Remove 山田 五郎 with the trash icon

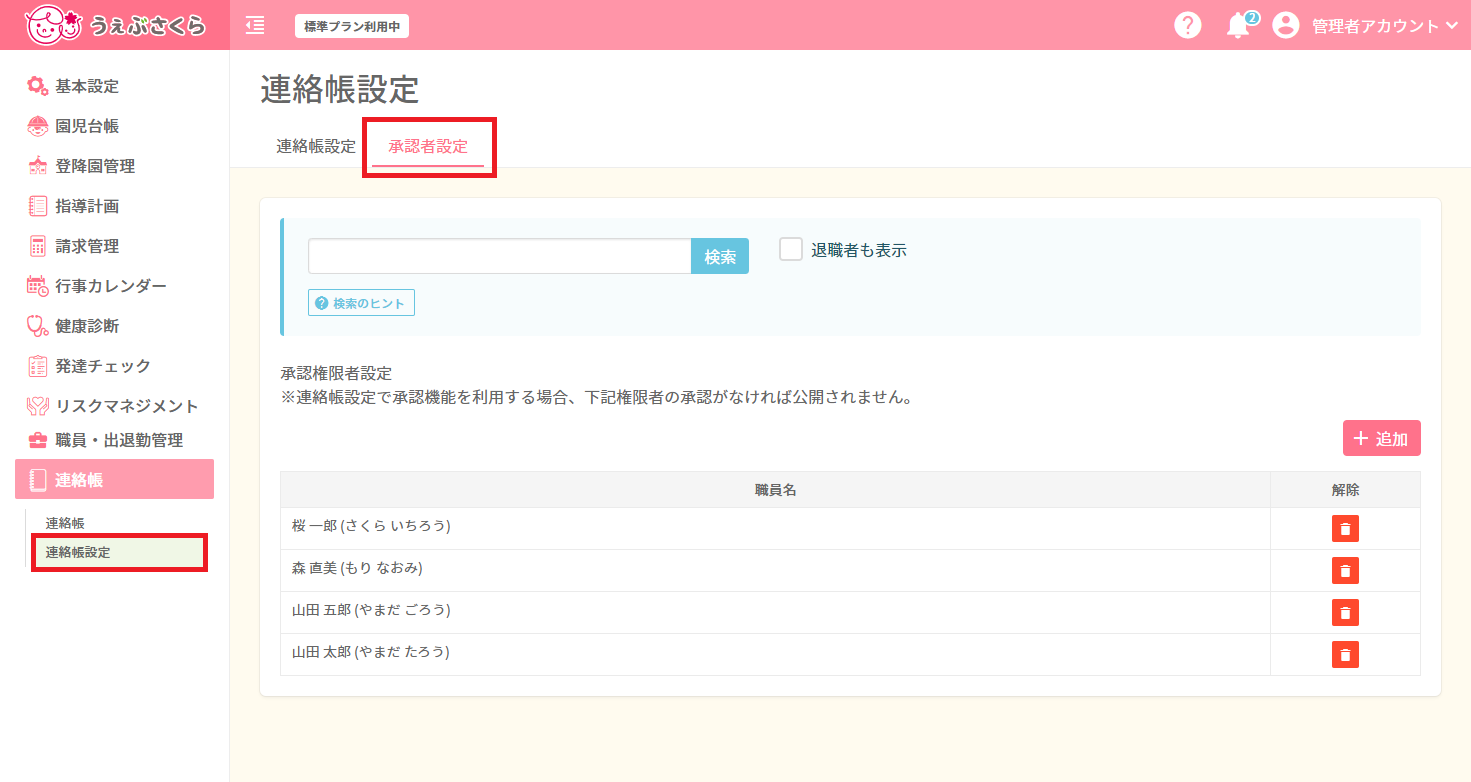pos(1345,613)
